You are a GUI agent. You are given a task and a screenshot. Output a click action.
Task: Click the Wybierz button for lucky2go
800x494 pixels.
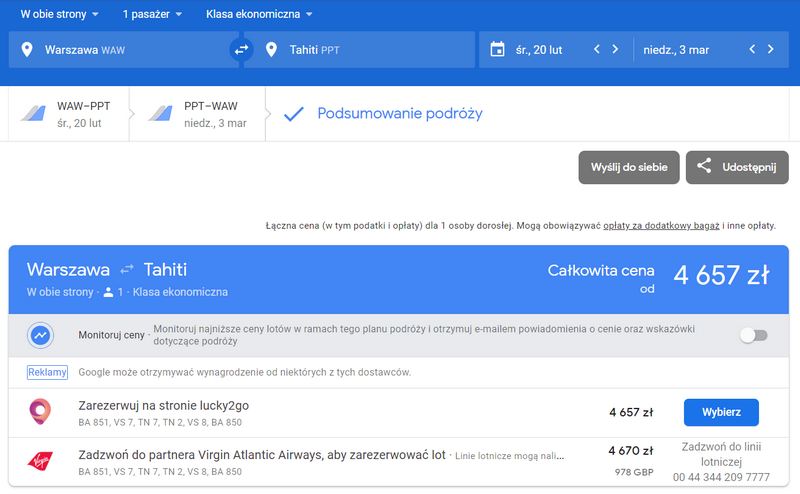point(721,412)
